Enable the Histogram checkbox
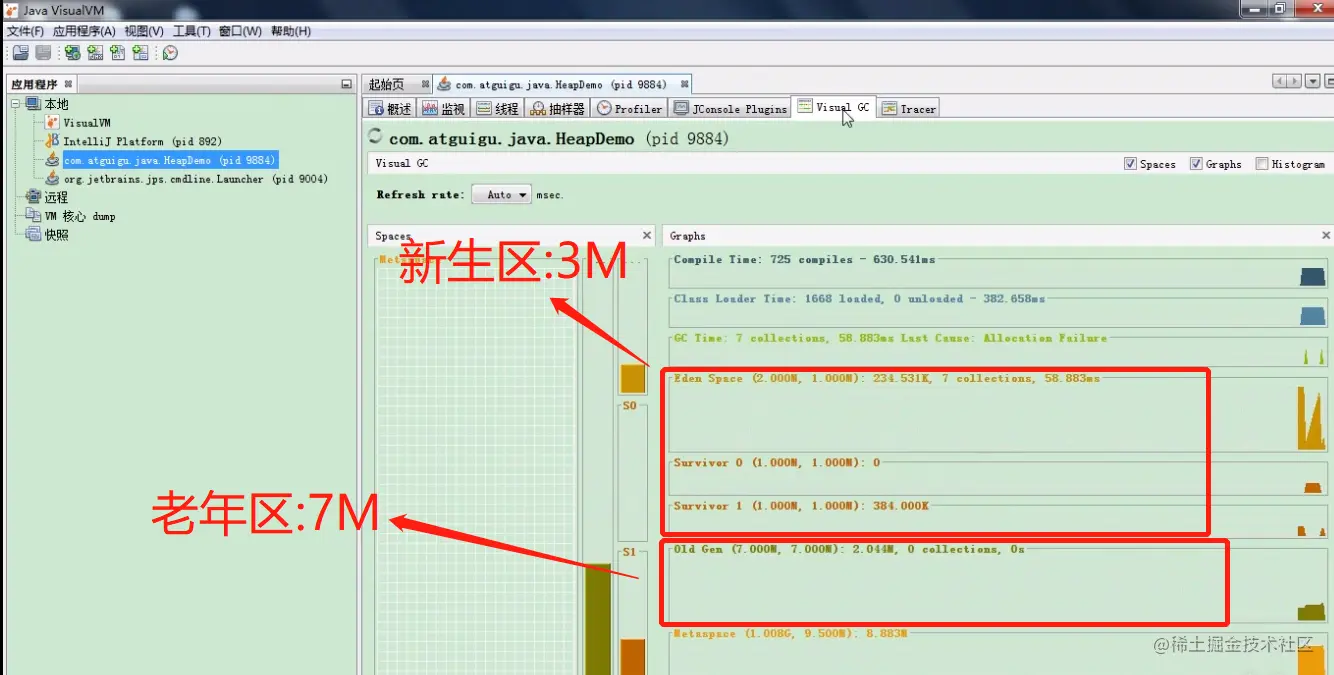This screenshot has width=1334, height=675. pos(1262,164)
